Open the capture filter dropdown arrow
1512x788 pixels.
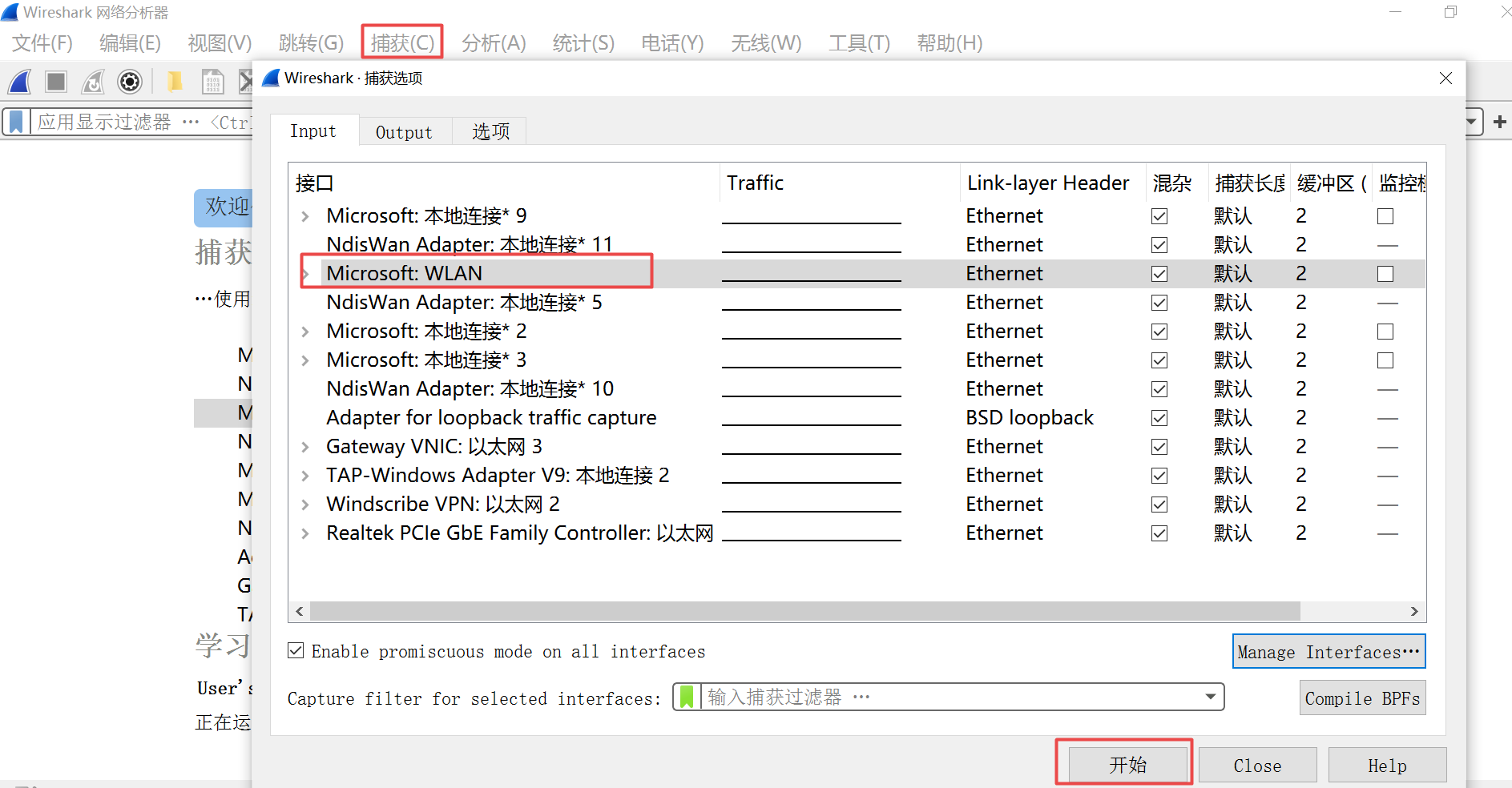click(x=1211, y=697)
